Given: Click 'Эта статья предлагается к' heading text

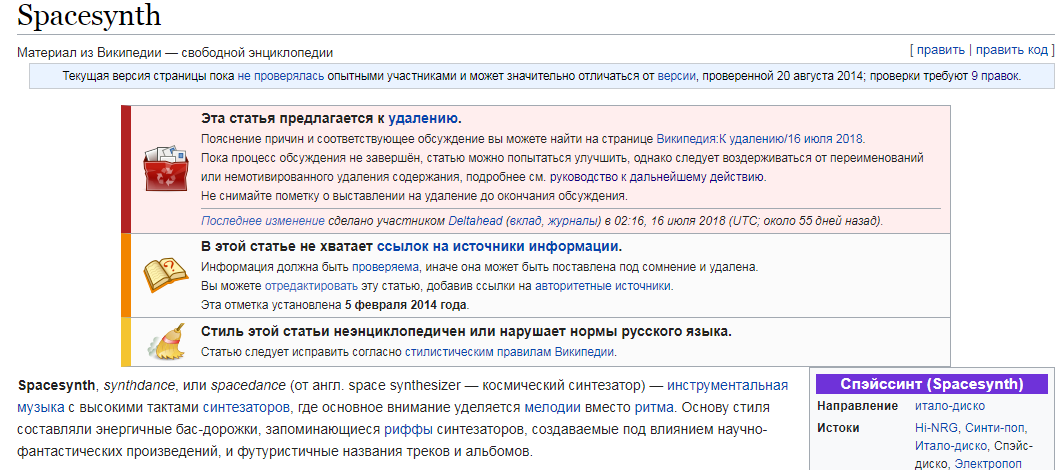Looking at the screenshot, I should tap(293, 118).
